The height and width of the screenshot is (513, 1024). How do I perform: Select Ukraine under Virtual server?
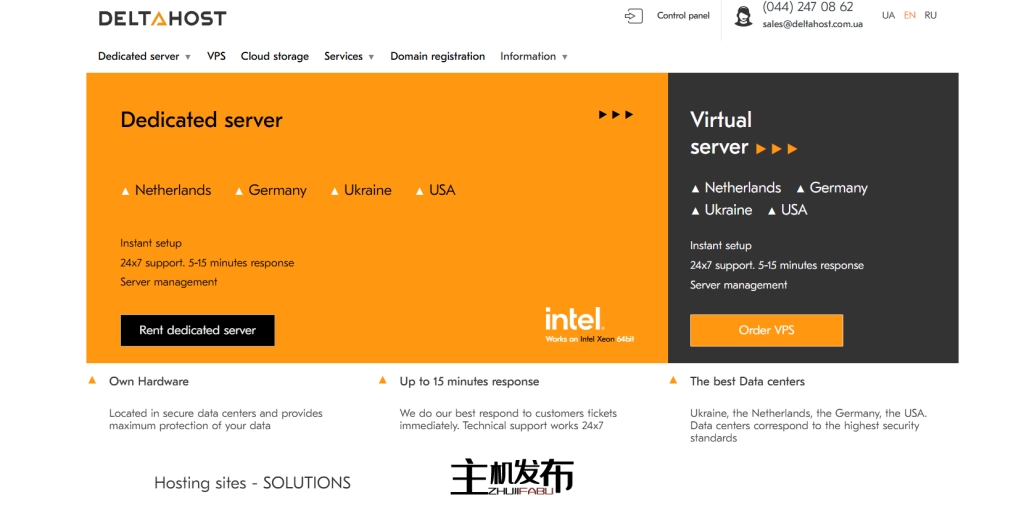pyautogui.click(x=722, y=210)
